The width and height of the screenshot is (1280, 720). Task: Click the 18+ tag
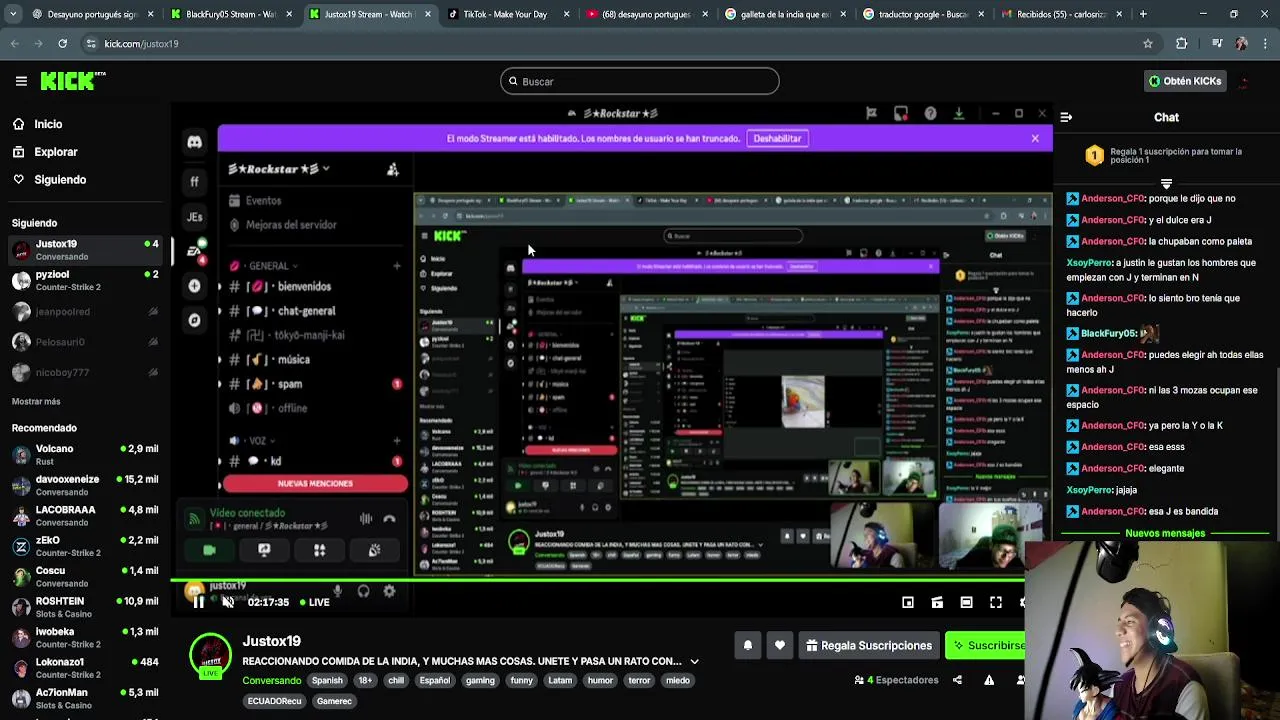(365, 681)
